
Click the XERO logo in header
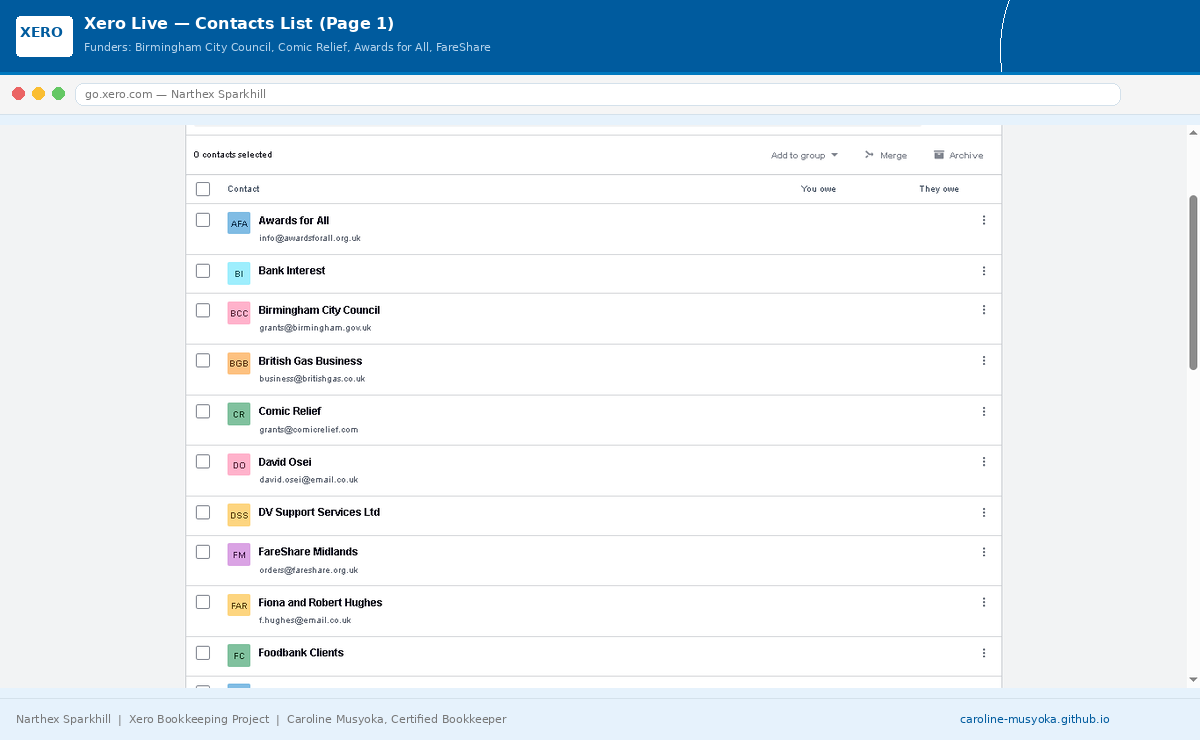click(x=44, y=36)
